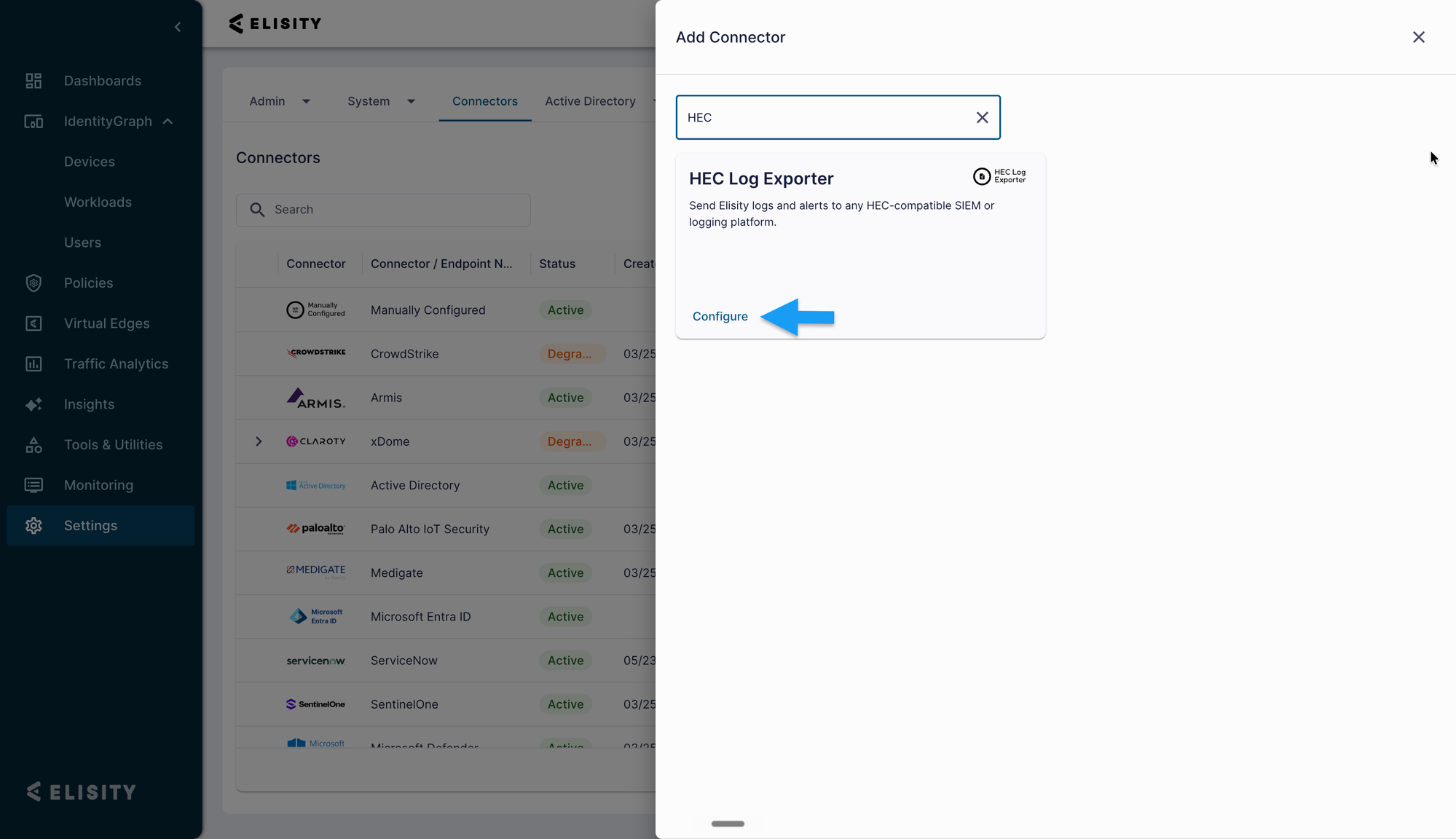Screen dimensions: 1456x839
Task: Click the Connectors list search field
Action: [x=383, y=210]
